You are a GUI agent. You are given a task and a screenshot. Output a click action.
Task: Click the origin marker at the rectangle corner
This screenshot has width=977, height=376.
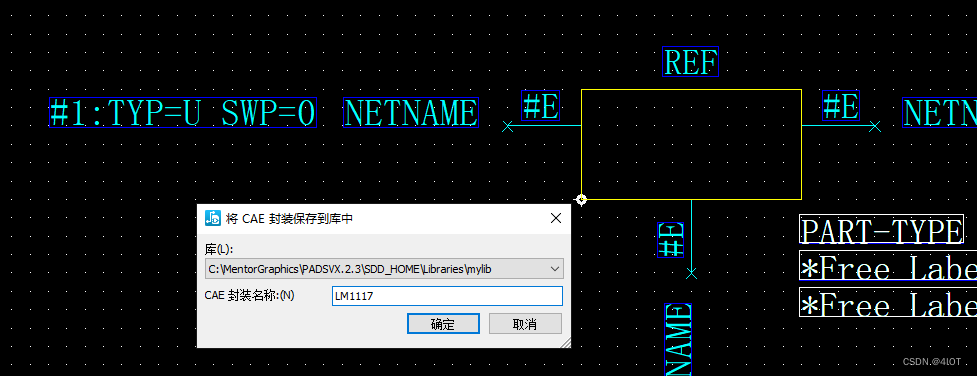click(x=581, y=200)
